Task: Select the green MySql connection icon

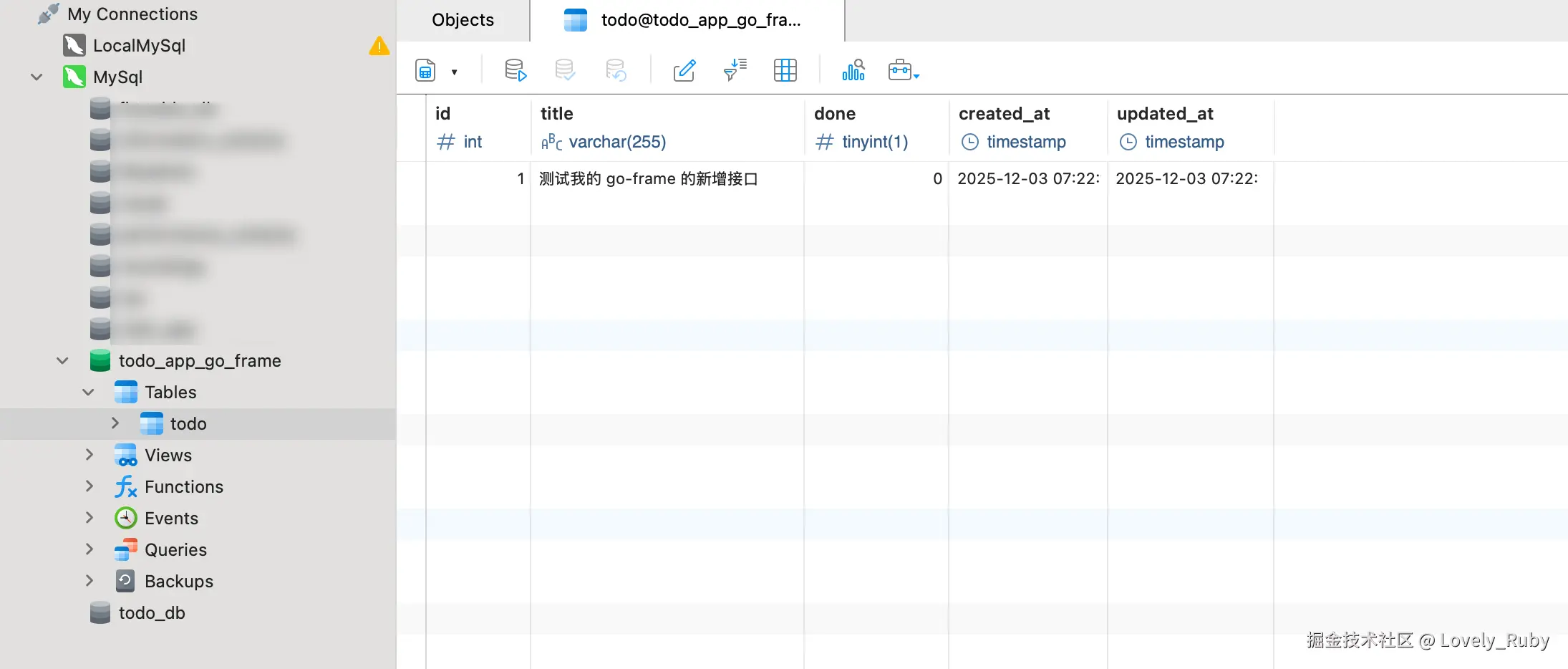Action: pyautogui.click(x=74, y=77)
